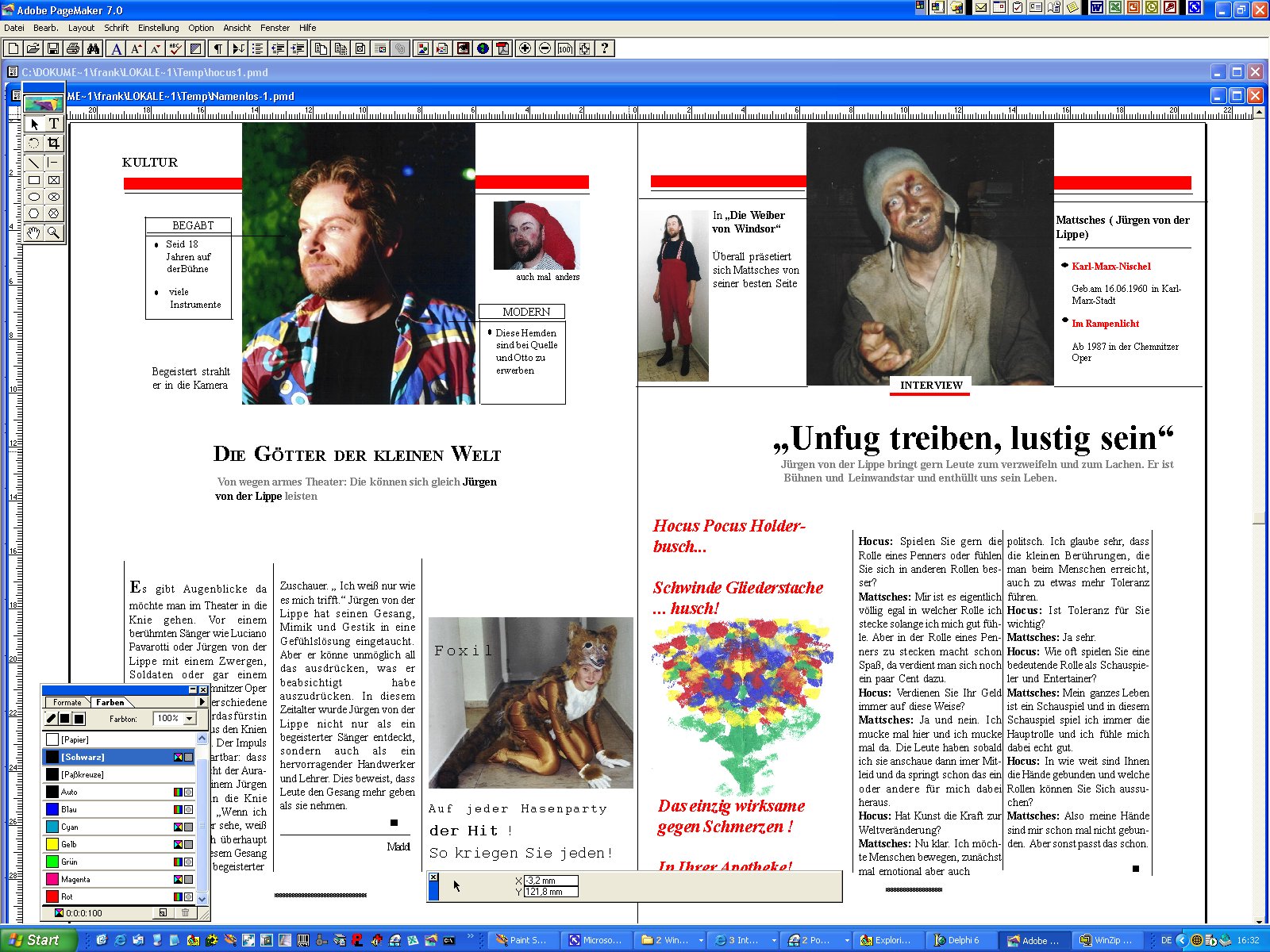The width and height of the screenshot is (1270, 952).
Task: Toggle fill color button in Farben panel
Action: point(65,719)
